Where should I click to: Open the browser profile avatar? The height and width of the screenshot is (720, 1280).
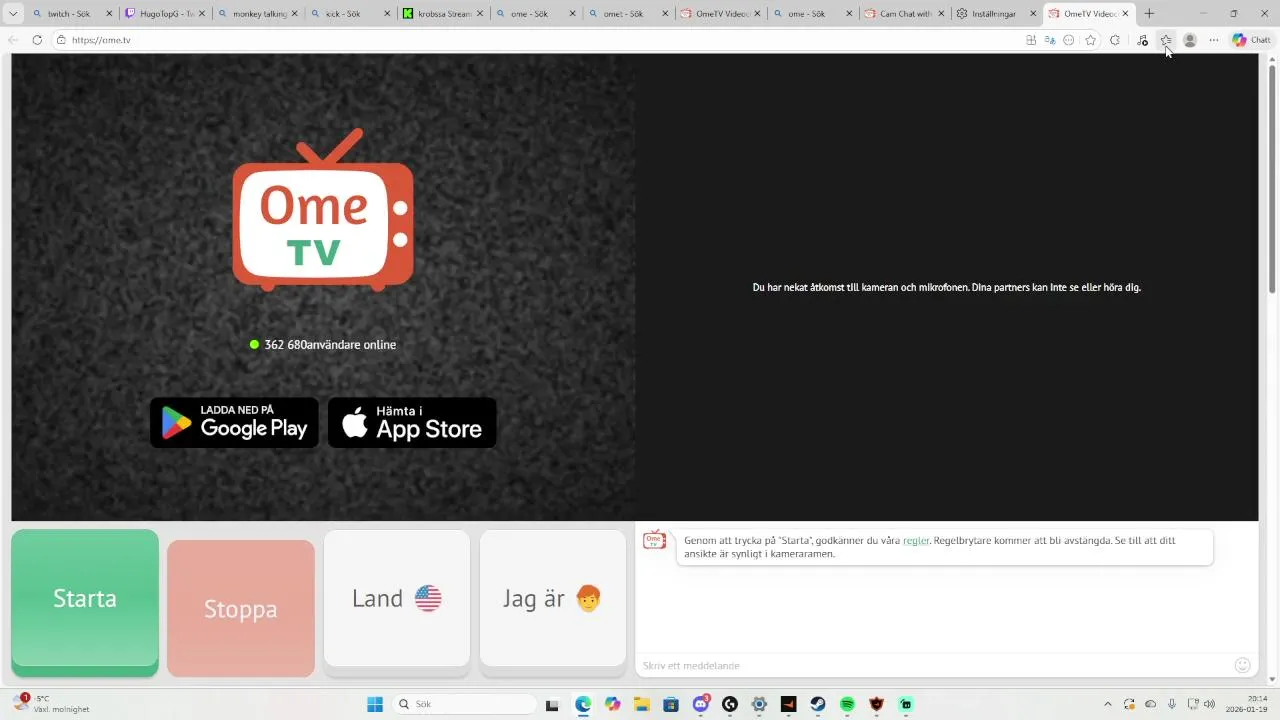[1190, 40]
